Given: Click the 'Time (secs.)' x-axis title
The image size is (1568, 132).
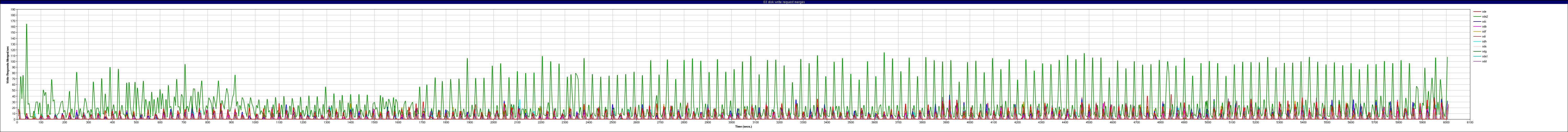Looking at the screenshot, I should pyautogui.click(x=743, y=126).
